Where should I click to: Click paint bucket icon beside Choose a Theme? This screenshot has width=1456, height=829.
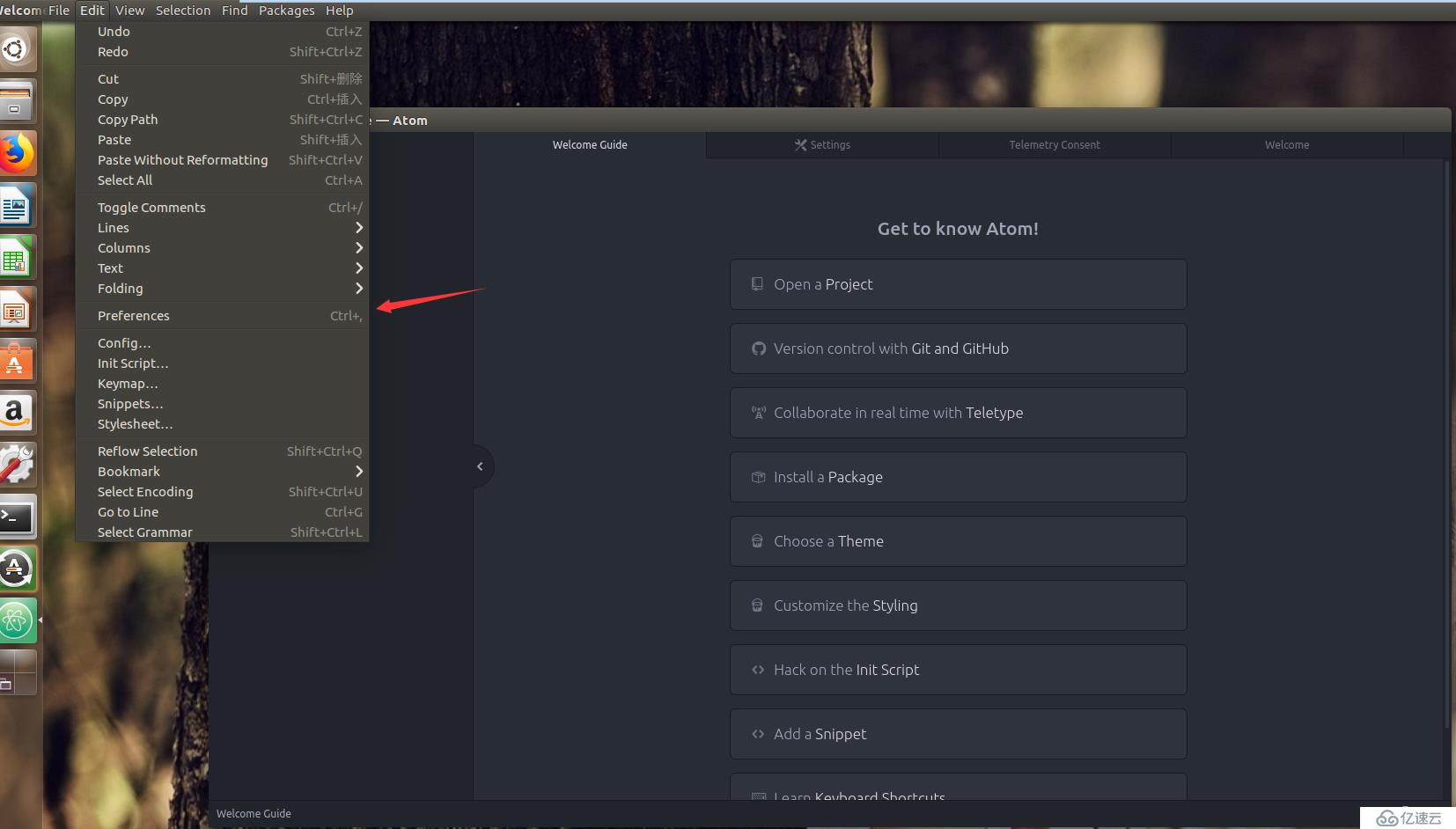[757, 541]
